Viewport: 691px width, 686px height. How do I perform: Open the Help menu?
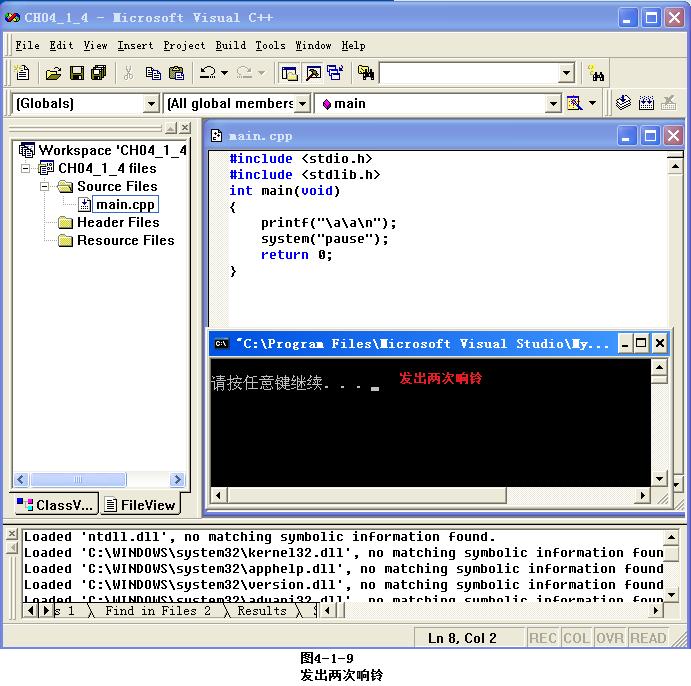353,45
